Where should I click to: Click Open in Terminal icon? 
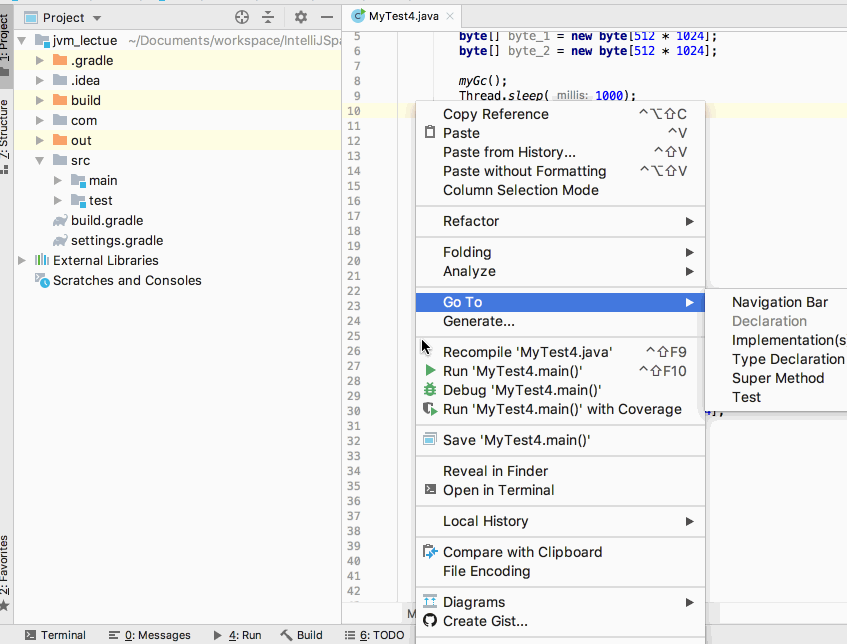pos(430,489)
